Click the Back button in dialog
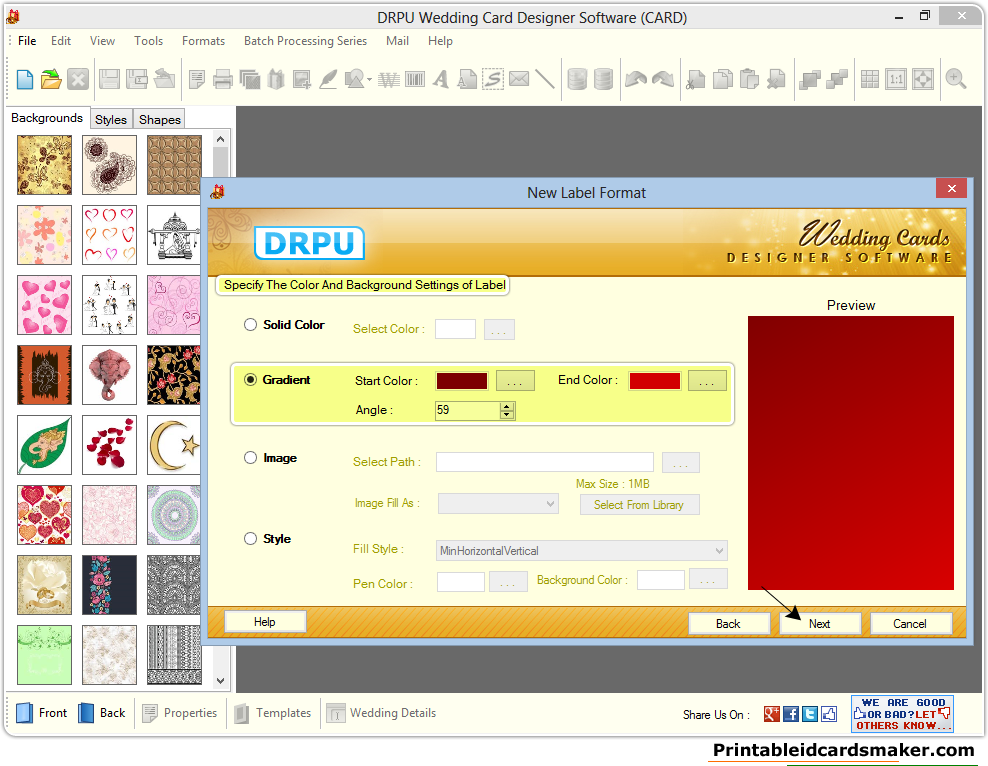The image size is (988, 766). pos(728,624)
